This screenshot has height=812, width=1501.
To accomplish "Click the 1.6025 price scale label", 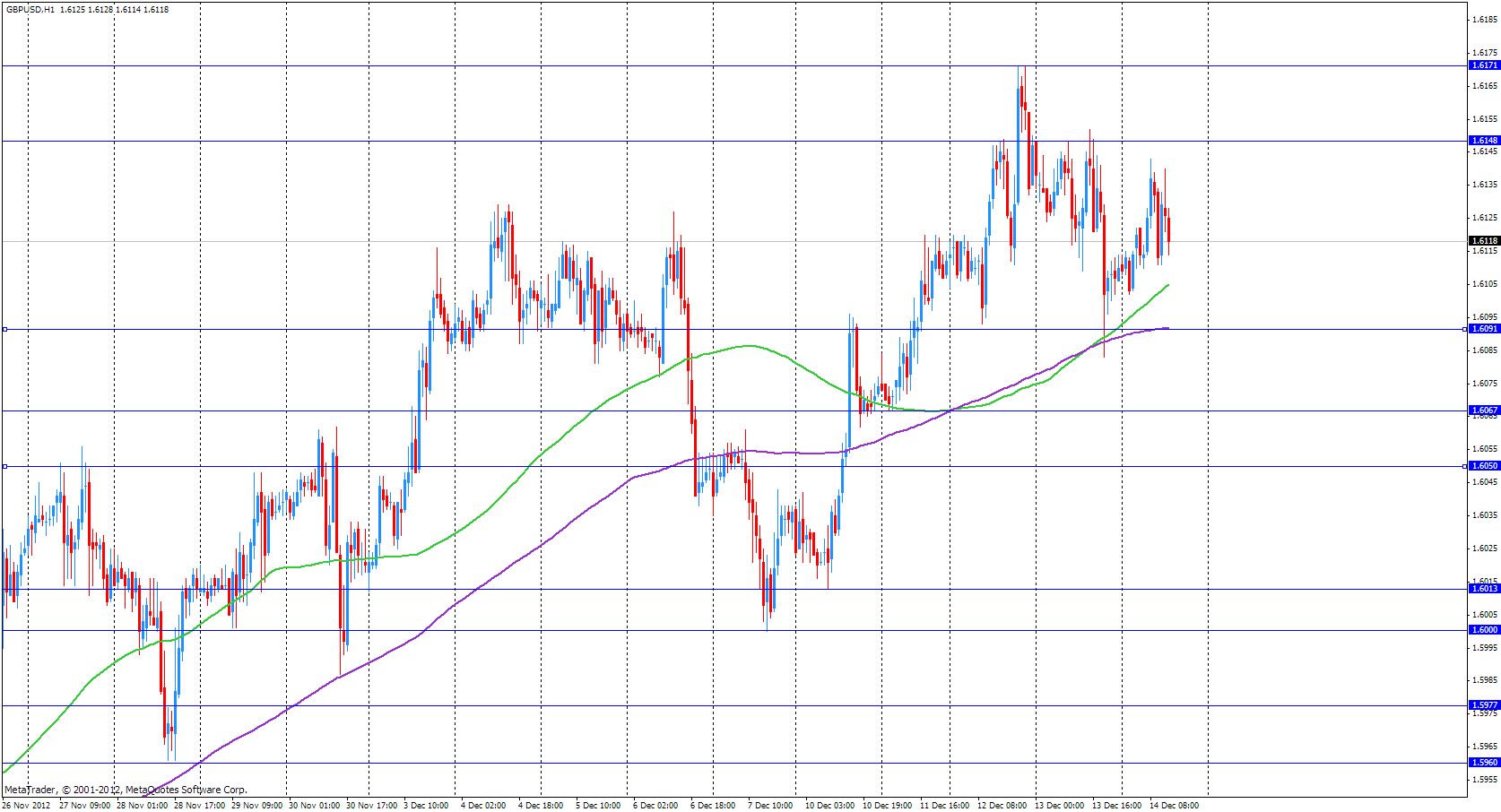I will pyautogui.click(x=1486, y=549).
